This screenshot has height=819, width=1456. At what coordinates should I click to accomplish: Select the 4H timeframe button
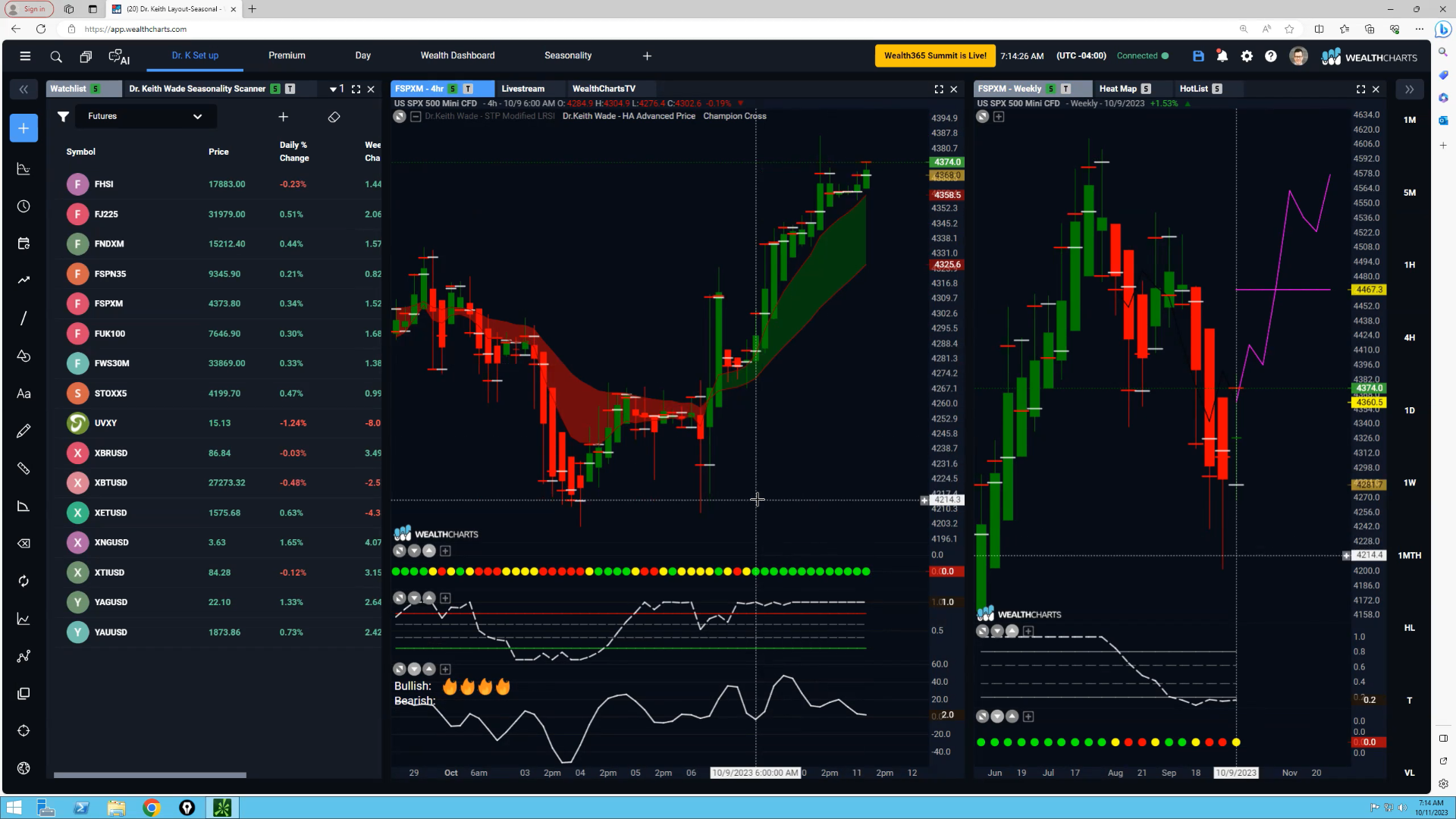click(1410, 338)
